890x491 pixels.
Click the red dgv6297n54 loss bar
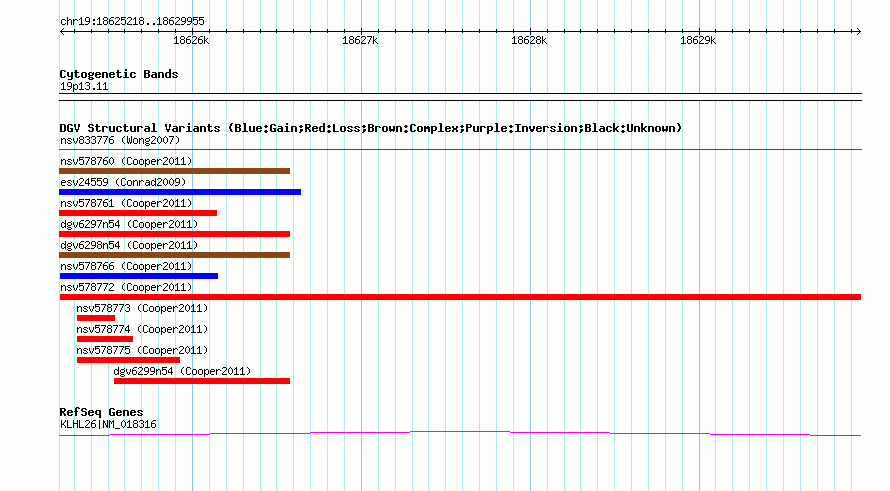point(175,234)
